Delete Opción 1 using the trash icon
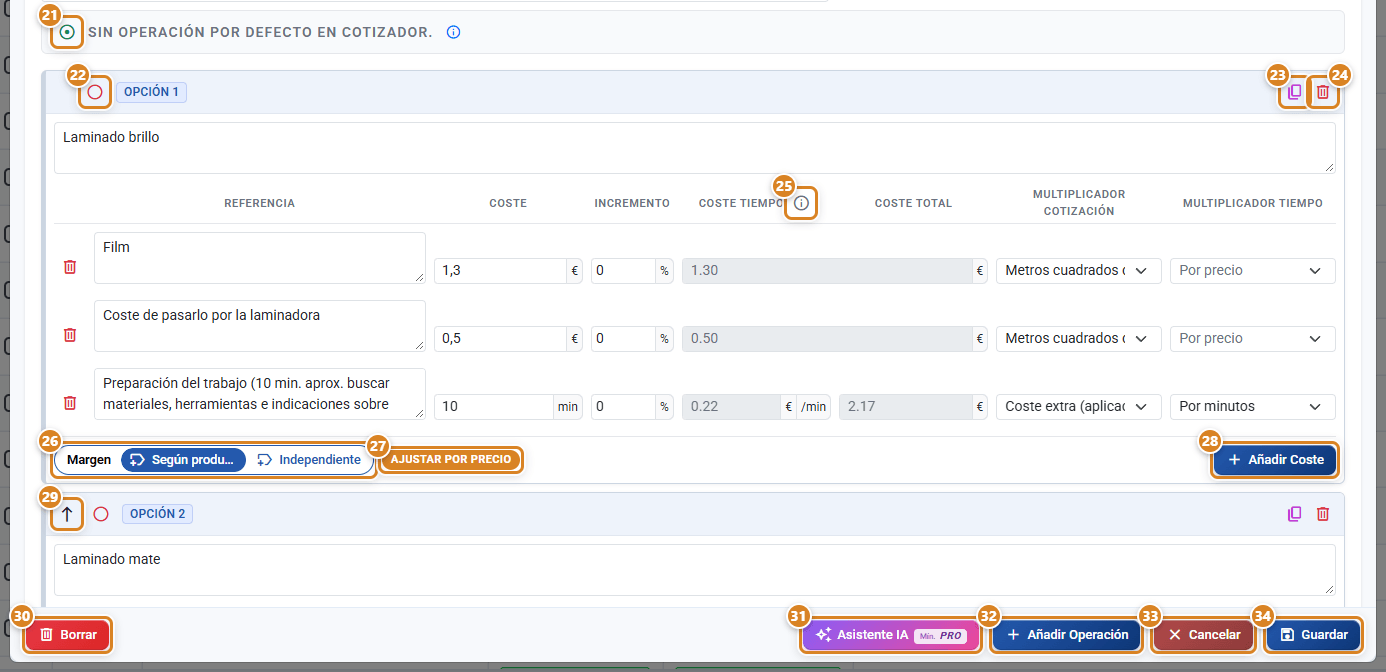This screenshot has height=672, width=1386. click(x=1323, y=92)
